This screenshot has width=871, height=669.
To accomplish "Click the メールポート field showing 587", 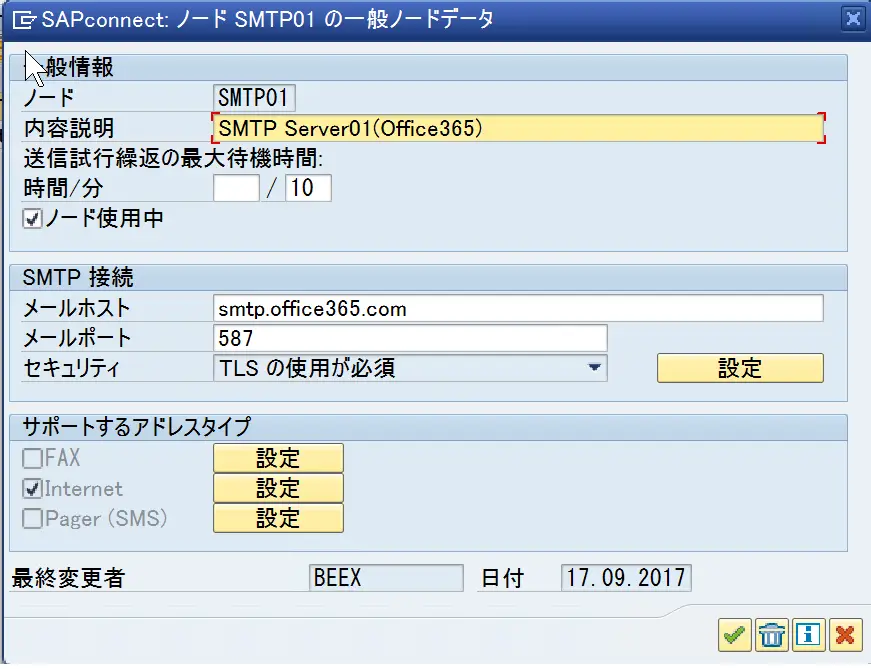I will pos(410,338).
